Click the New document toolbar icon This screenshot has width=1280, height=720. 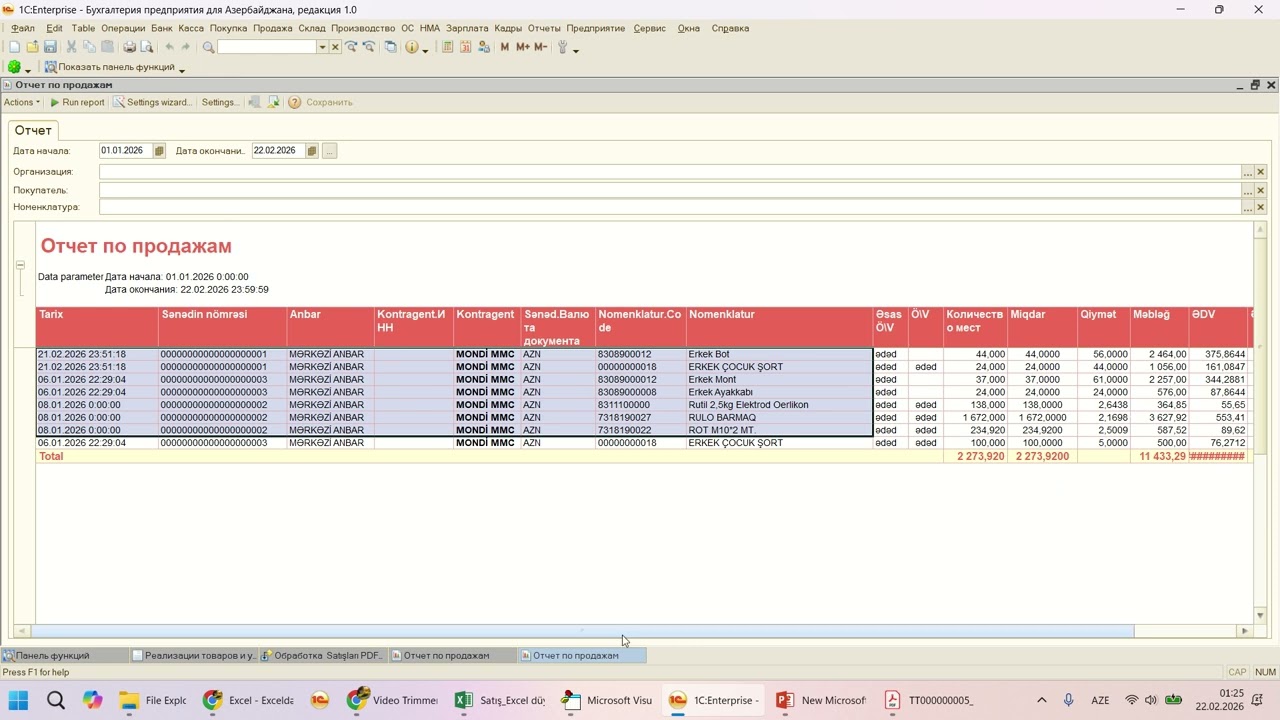(x=14, y=47)
